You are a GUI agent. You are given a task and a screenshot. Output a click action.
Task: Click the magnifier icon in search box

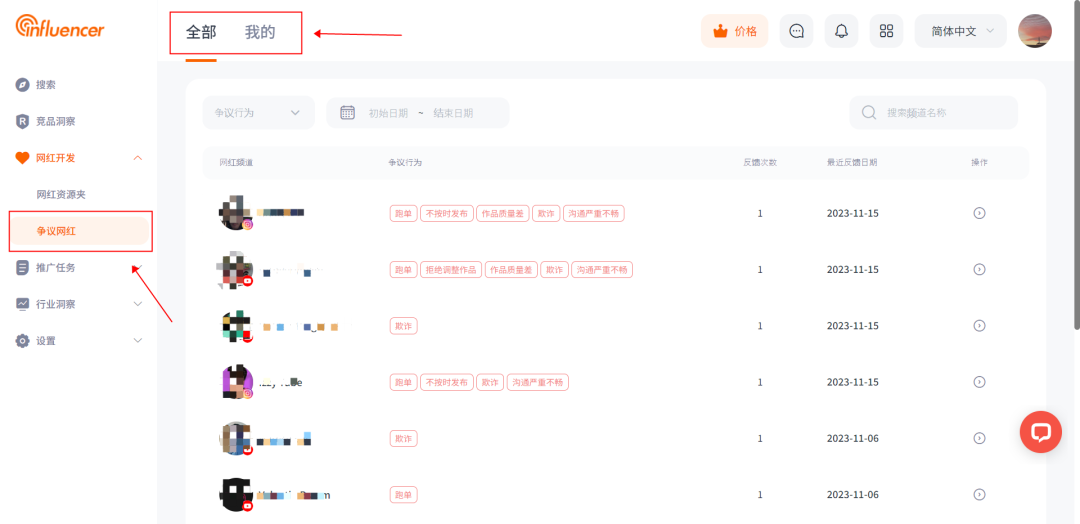[869, 112]
